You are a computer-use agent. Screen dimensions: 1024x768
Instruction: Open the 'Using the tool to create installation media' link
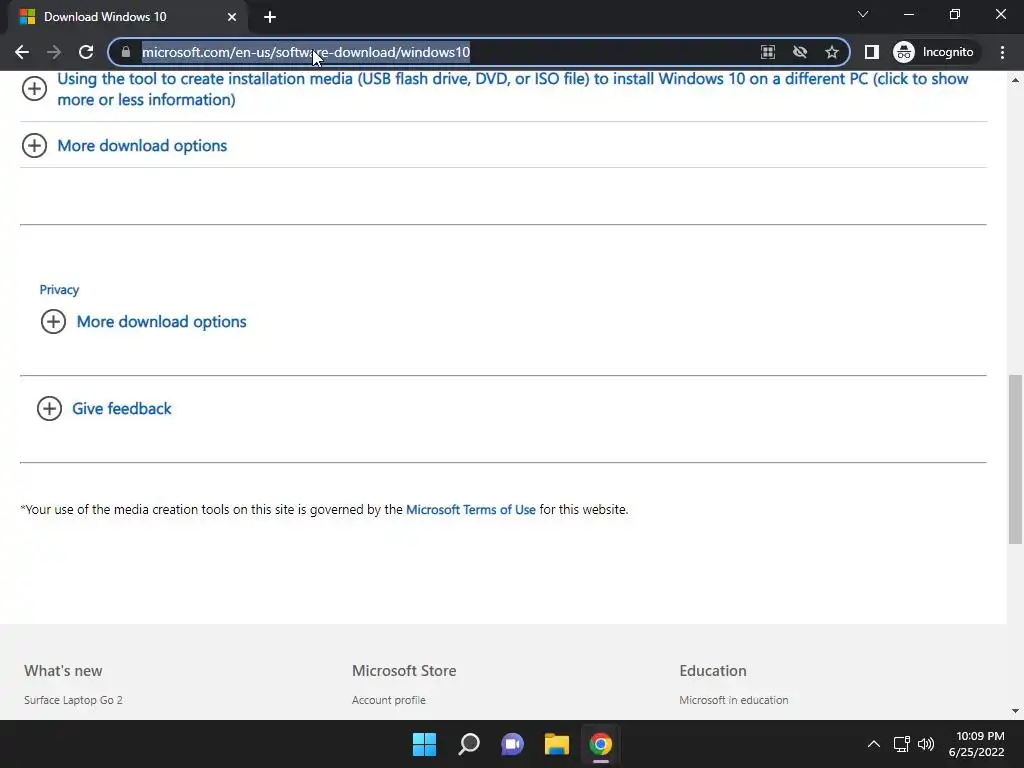pyautogui.click(x=513, y=89)
